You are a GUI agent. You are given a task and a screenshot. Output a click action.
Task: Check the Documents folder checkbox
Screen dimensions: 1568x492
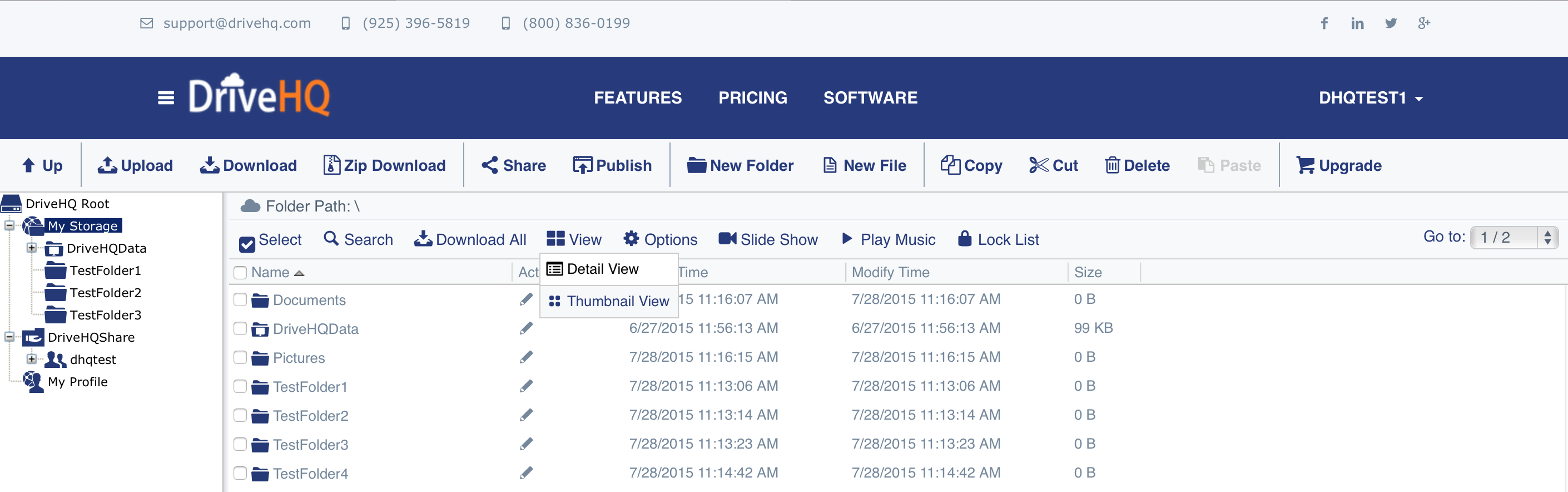pyautogui.click(x=240, y=299)
